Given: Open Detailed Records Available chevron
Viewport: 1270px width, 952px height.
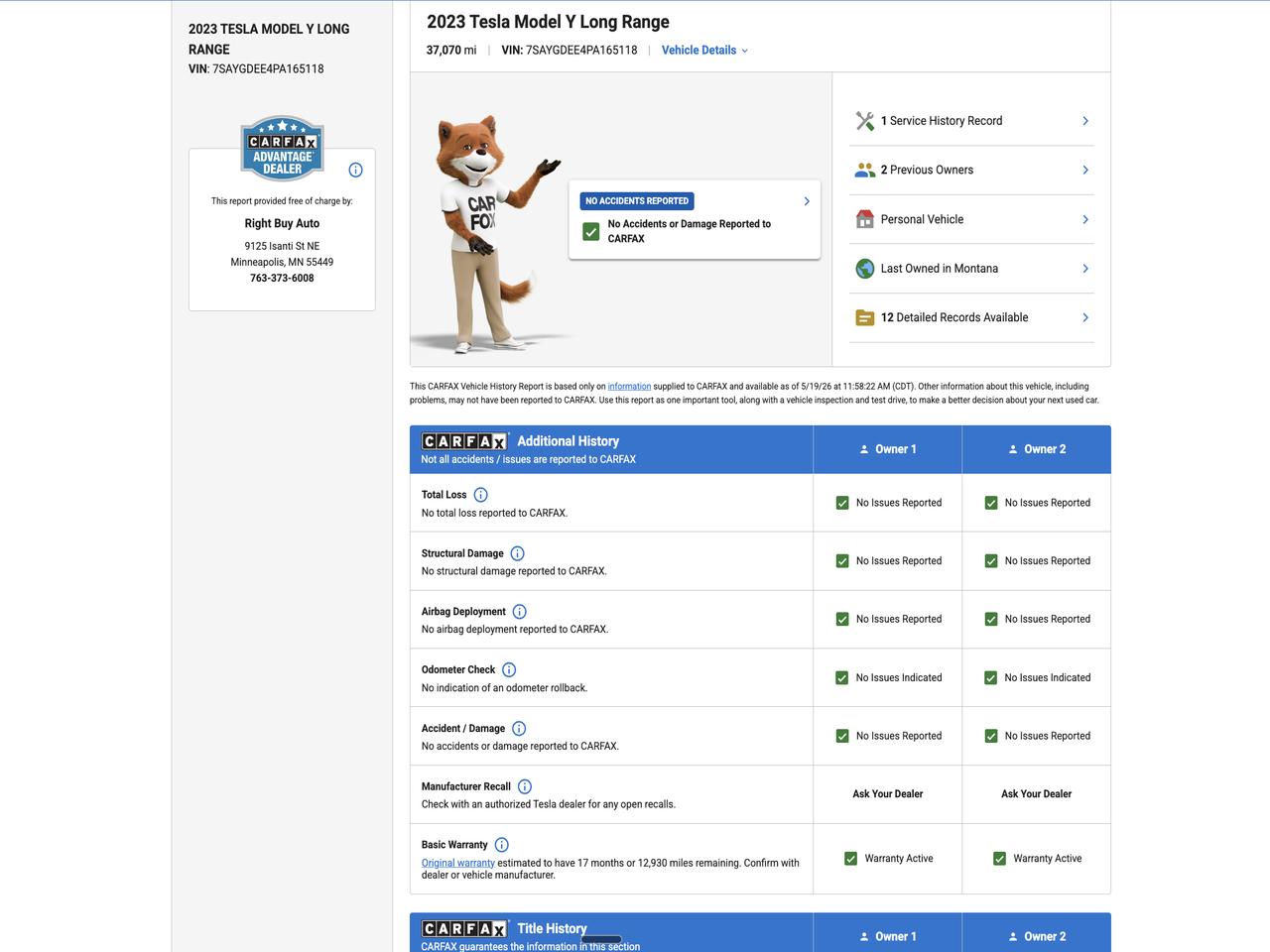Looking at the screenshot, I should (1085, 317).
